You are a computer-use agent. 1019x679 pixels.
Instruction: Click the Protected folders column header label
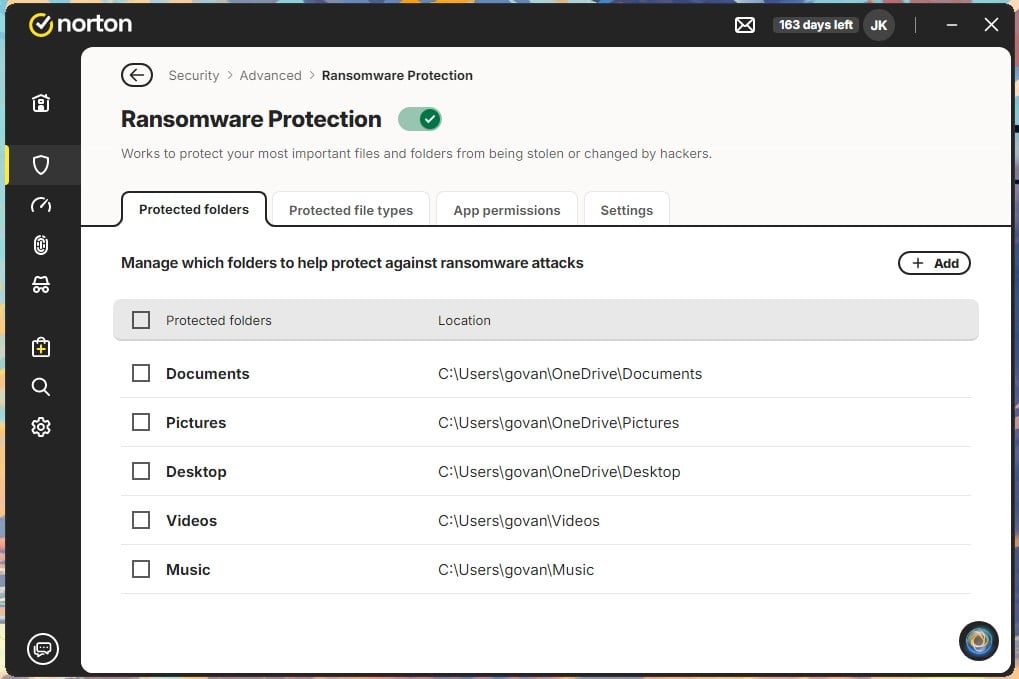tap(218, 320)
